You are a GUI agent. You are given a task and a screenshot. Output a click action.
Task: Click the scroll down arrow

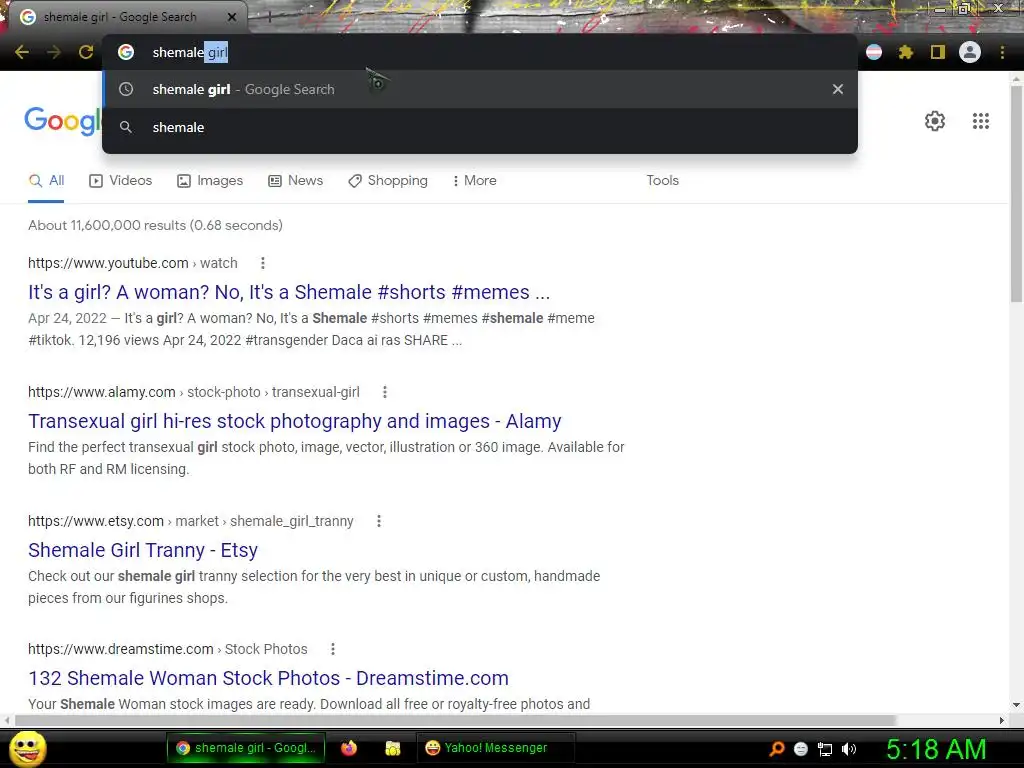1016,705
